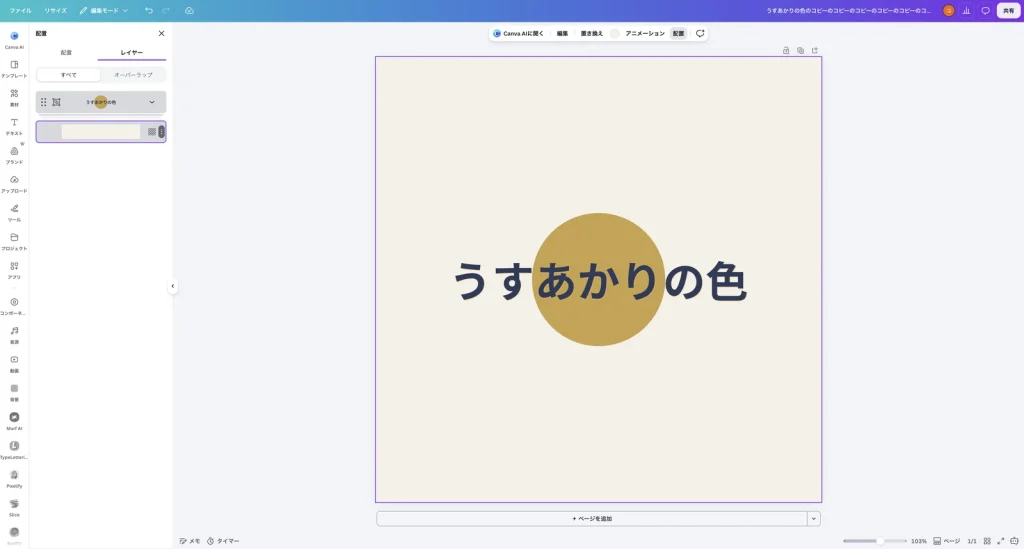Lock the page with padlock icon
This screenshot has width=1024, height=549.
tap(786, 50)
